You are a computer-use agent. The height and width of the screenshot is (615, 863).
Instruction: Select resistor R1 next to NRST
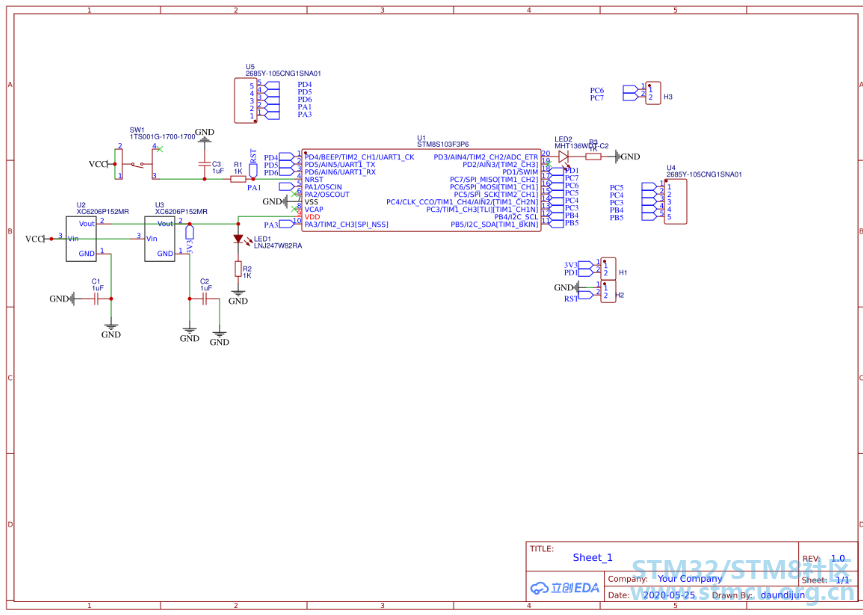[x=237, y=178]
